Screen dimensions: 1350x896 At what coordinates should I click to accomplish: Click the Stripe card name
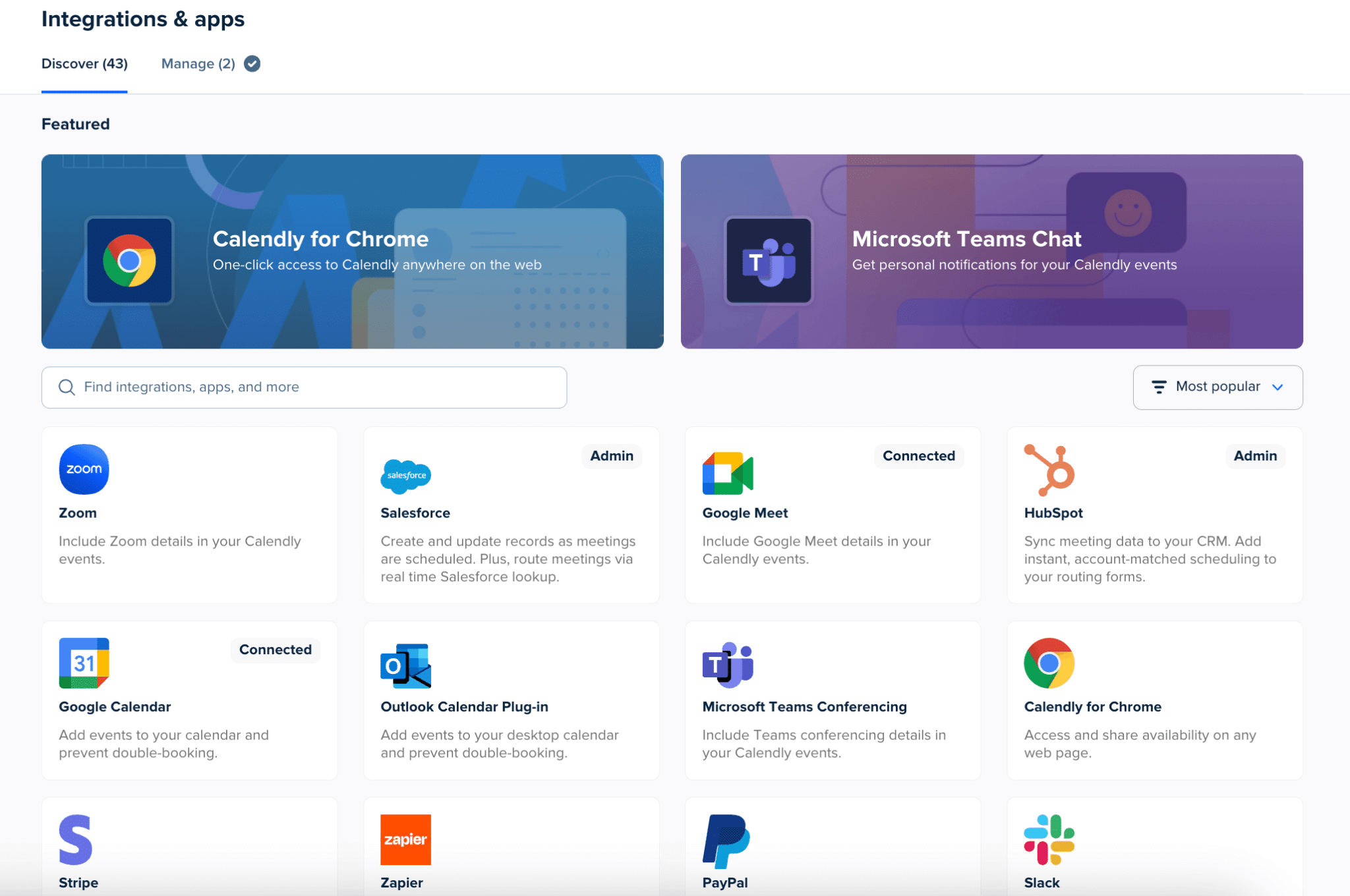click(x=78, y=883)
